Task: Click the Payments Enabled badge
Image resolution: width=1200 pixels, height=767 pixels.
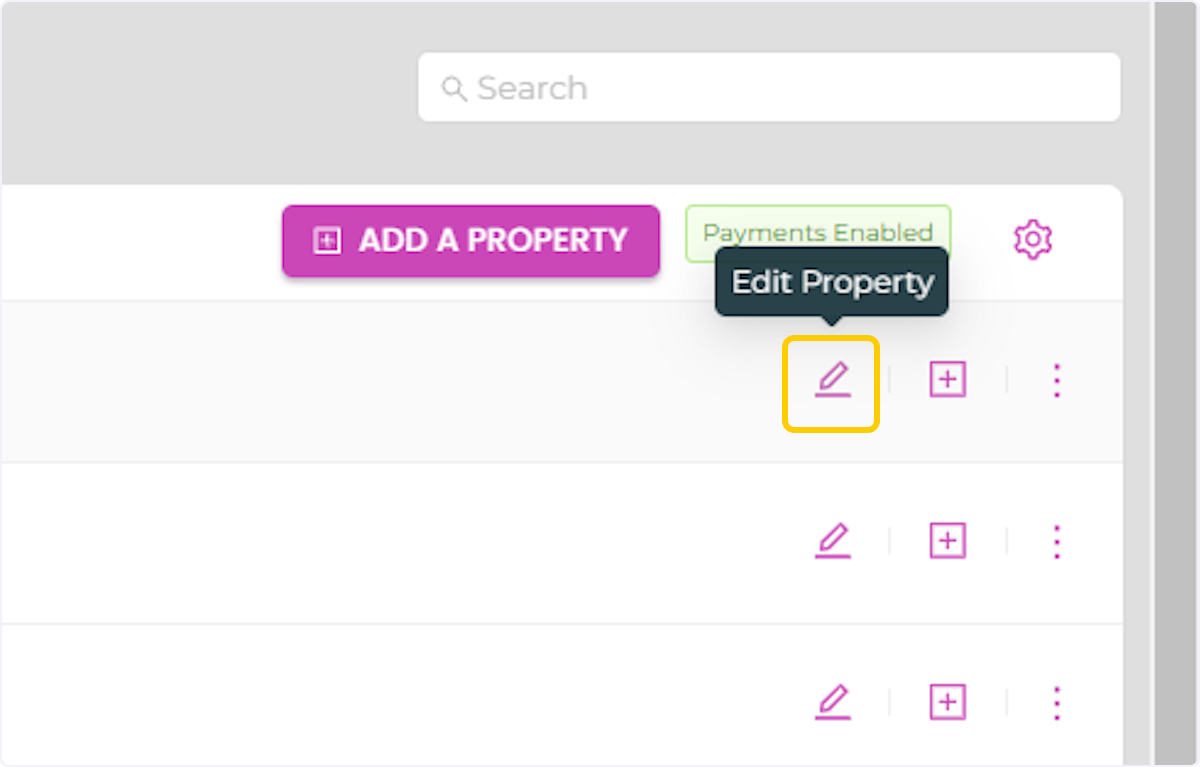Action: pyautogui.click(x=817, y=233)
